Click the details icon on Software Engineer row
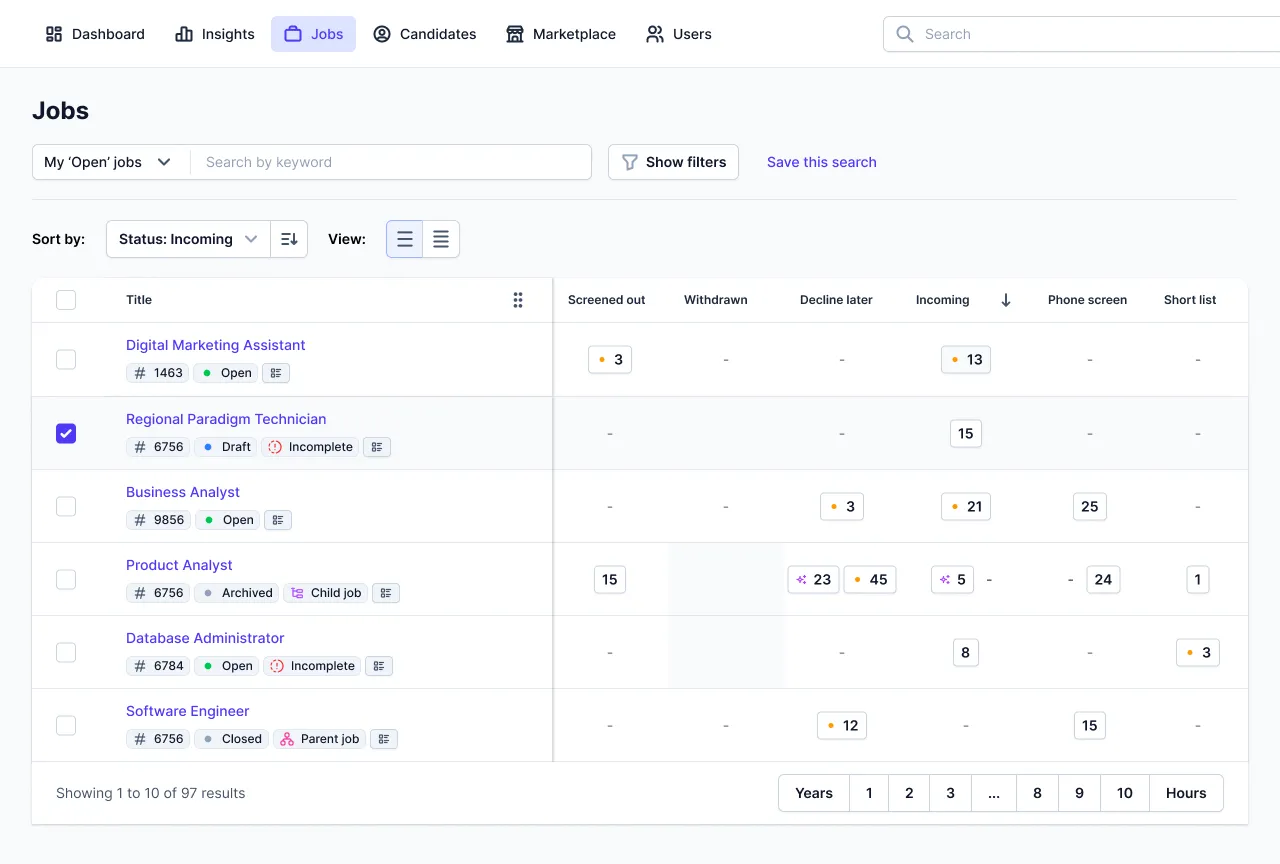 click(x=384, y=739)
